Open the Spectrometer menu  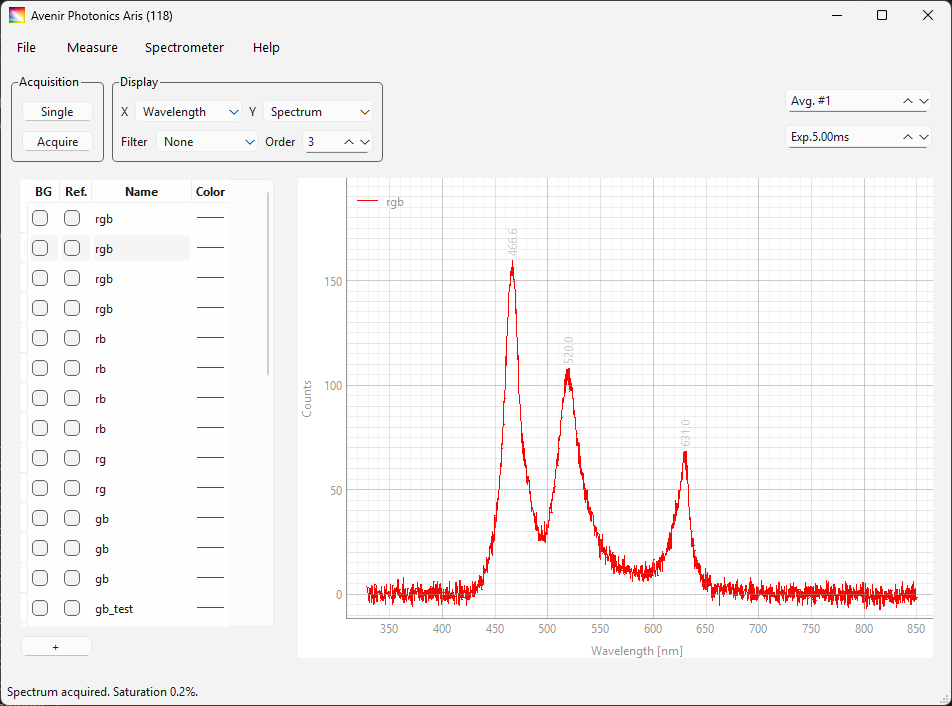184,48
